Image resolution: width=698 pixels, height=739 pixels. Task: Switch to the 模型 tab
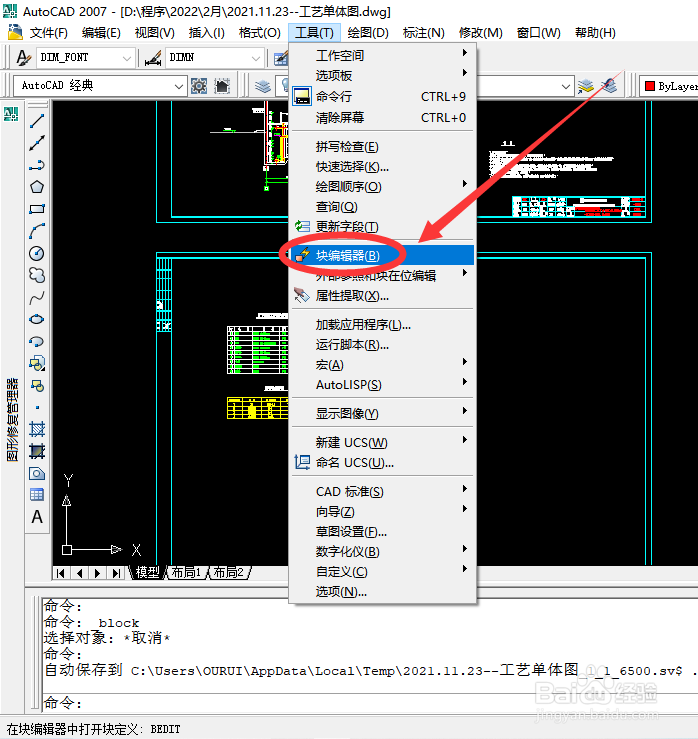pyautogui.click(x=148, y=573)
